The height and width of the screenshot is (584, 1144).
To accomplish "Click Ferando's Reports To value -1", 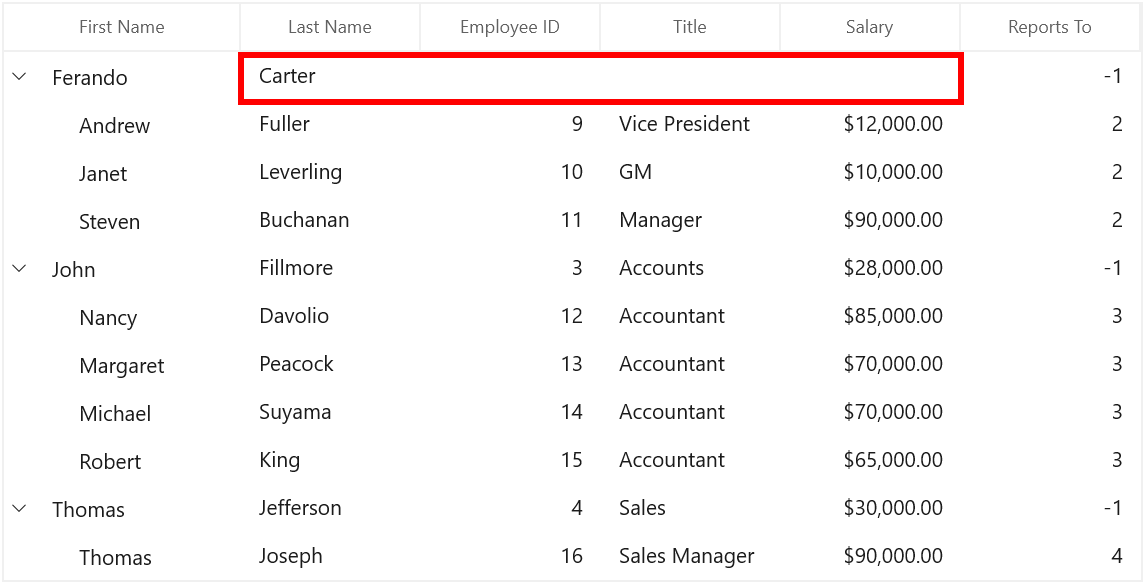I will click(1112, 76).
